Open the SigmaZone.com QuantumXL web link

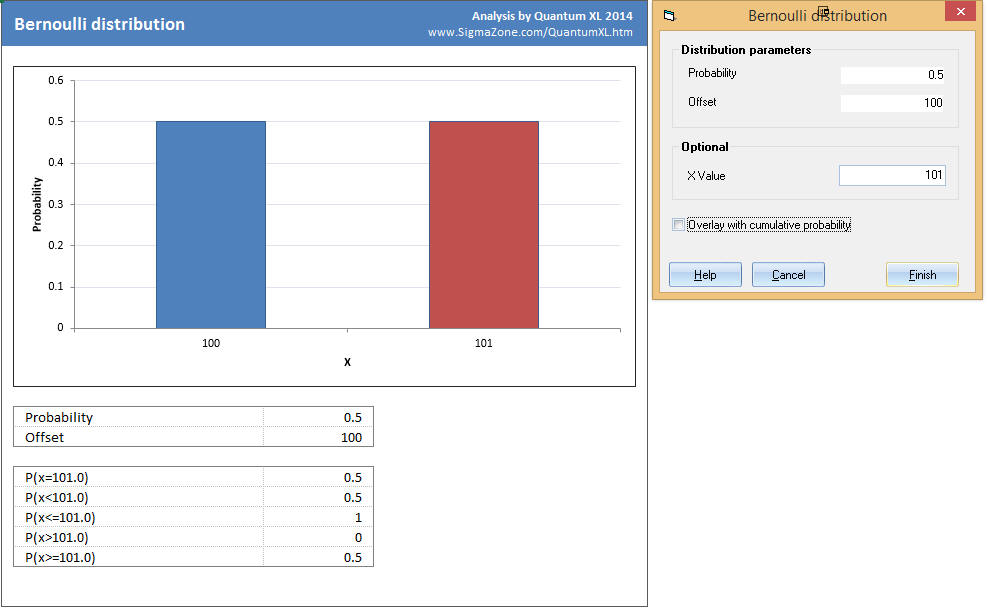coord(530,33)
